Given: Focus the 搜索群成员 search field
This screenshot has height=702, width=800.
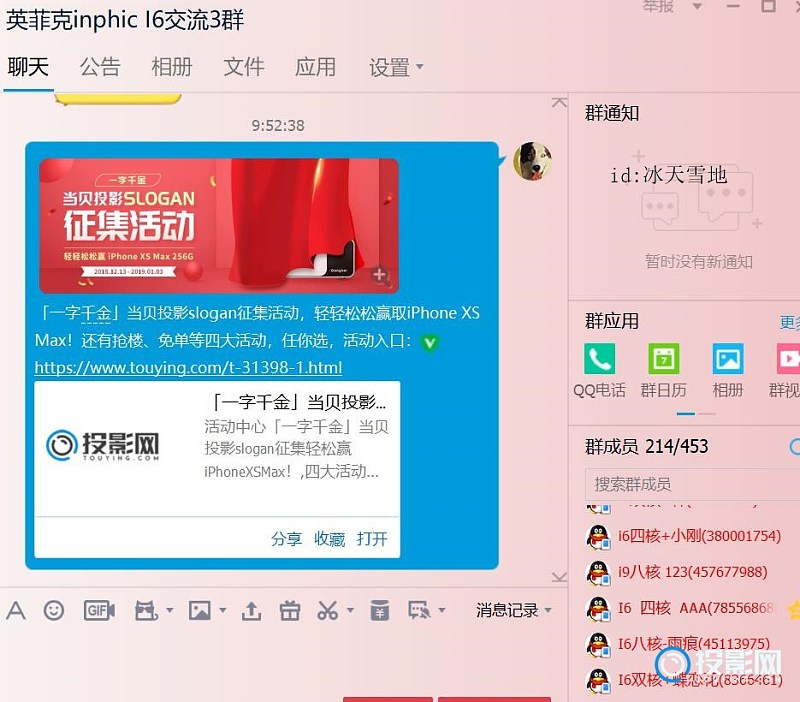Looking at the screenshot, I should (x=692, y=484).
